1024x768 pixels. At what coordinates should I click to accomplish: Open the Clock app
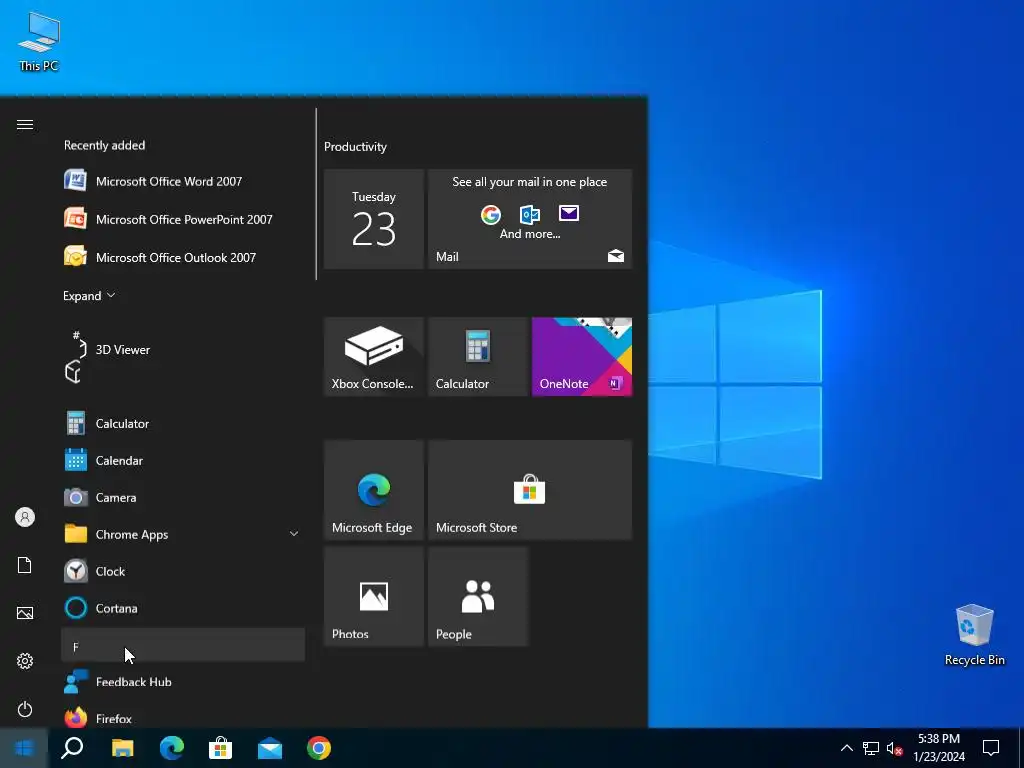[183, 571]
